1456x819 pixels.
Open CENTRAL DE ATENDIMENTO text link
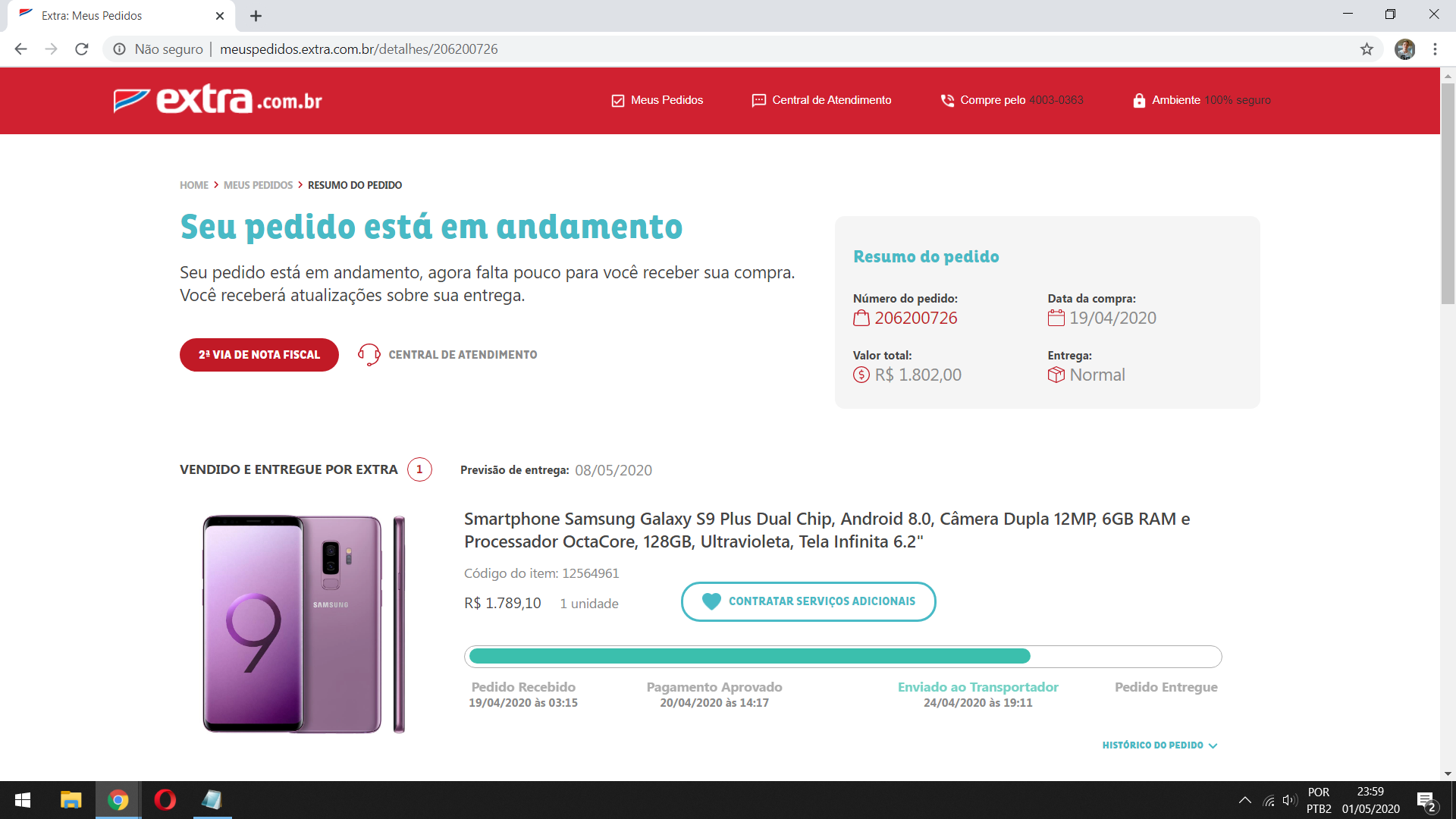[x=463, y=355]
